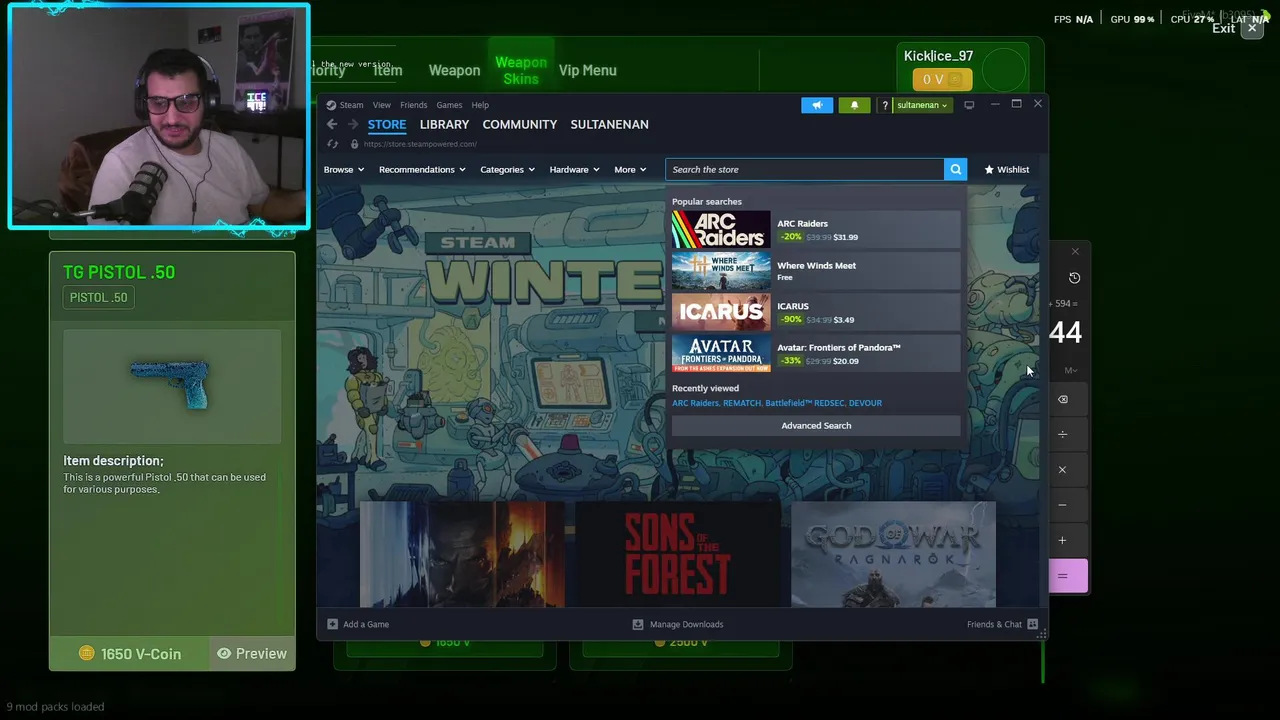This screenshot has width=1280, height=720.
Task: Click calculator minus key
Action: point(1063,505)
